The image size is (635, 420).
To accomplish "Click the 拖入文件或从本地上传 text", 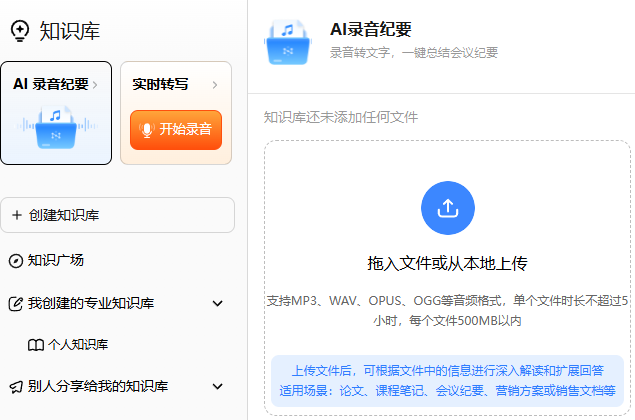I will [x=447, y=263].
